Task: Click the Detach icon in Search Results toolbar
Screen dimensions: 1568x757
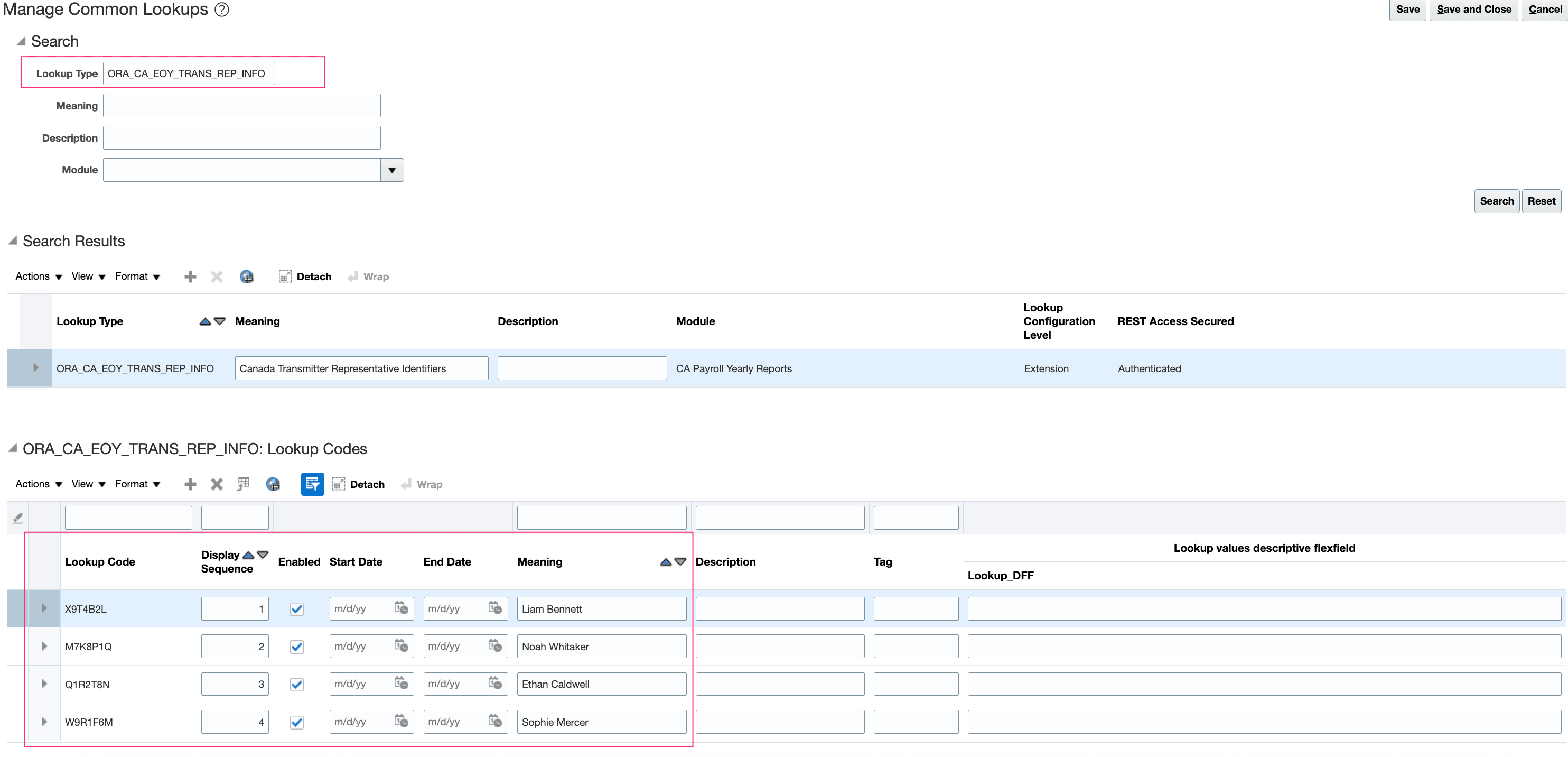Action: click(x=285, y=276)
